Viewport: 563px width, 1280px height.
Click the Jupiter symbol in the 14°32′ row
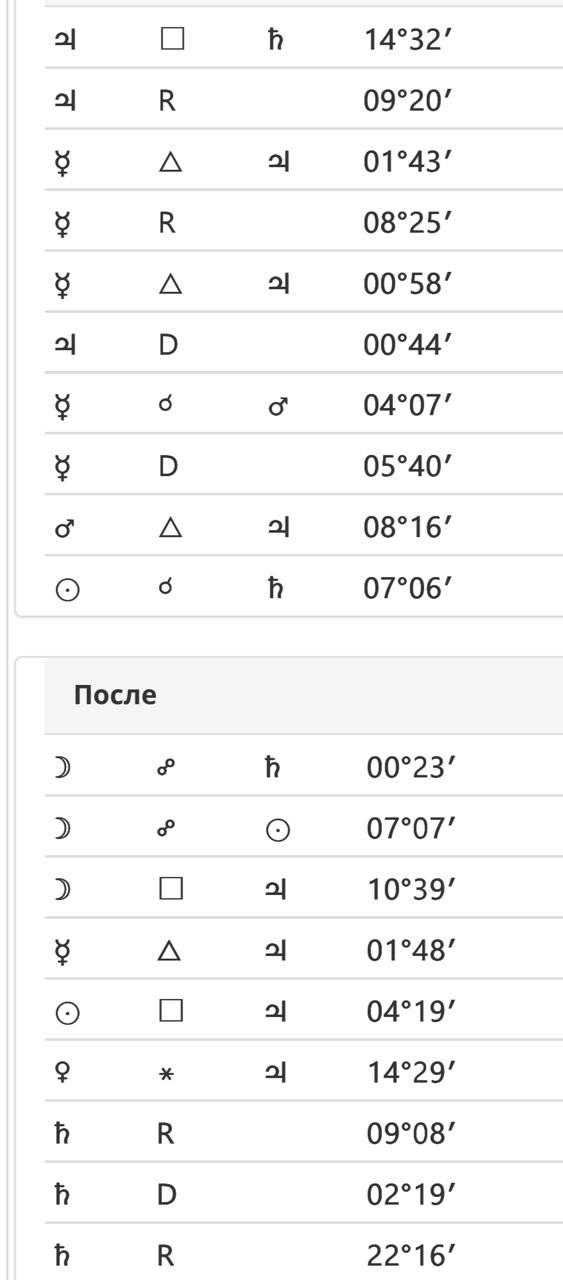click(x=65, y=41)
